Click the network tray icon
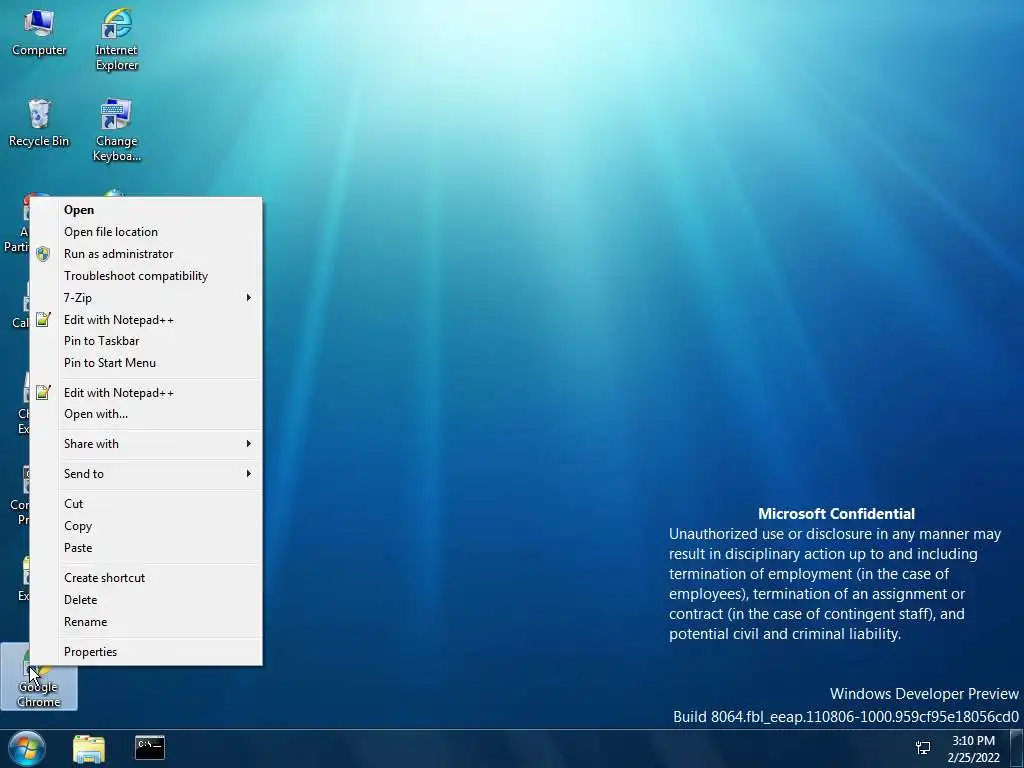The image size is (1024, 768). point(923,748)
